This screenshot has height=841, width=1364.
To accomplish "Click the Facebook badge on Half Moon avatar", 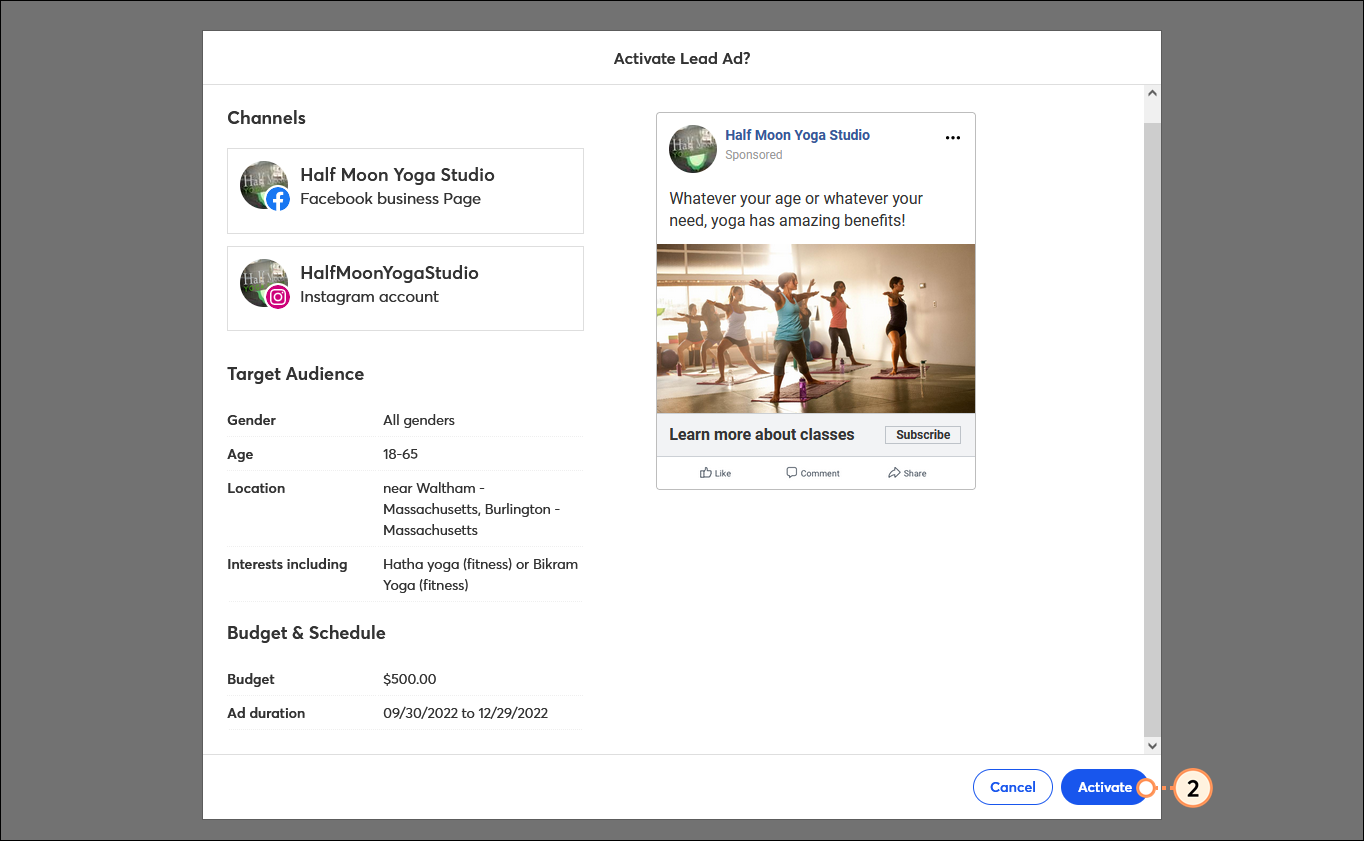I will point(278,199).
